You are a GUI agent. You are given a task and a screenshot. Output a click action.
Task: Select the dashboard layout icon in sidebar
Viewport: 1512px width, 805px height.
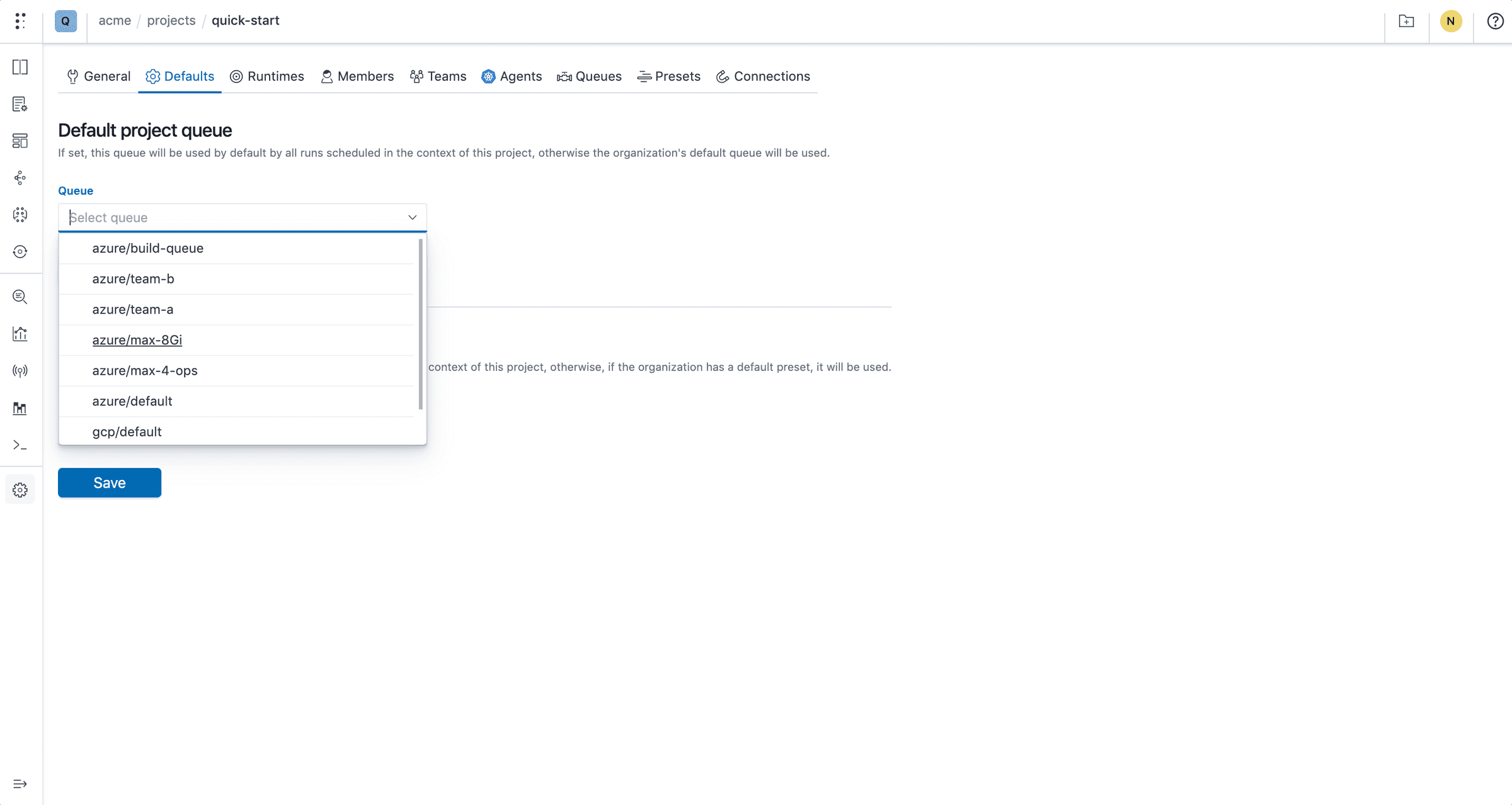tap(20, 141)
